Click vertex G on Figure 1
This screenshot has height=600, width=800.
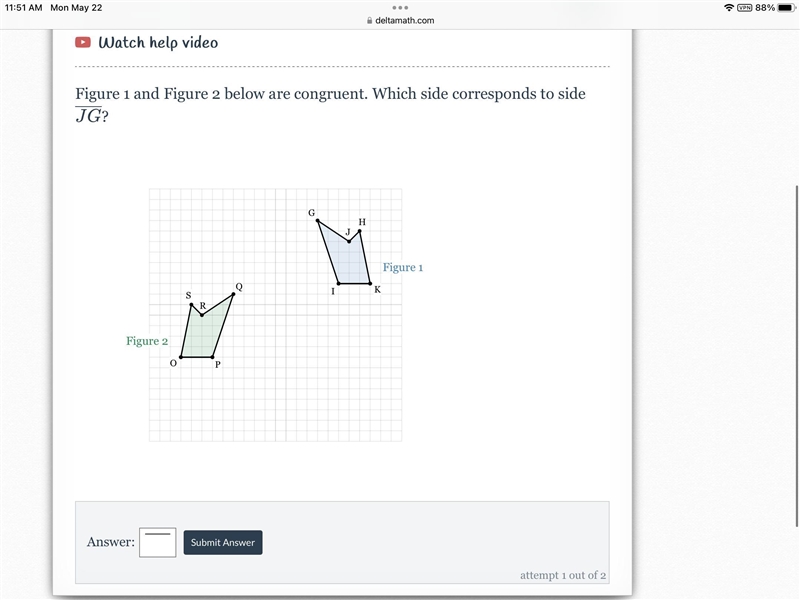317,221
